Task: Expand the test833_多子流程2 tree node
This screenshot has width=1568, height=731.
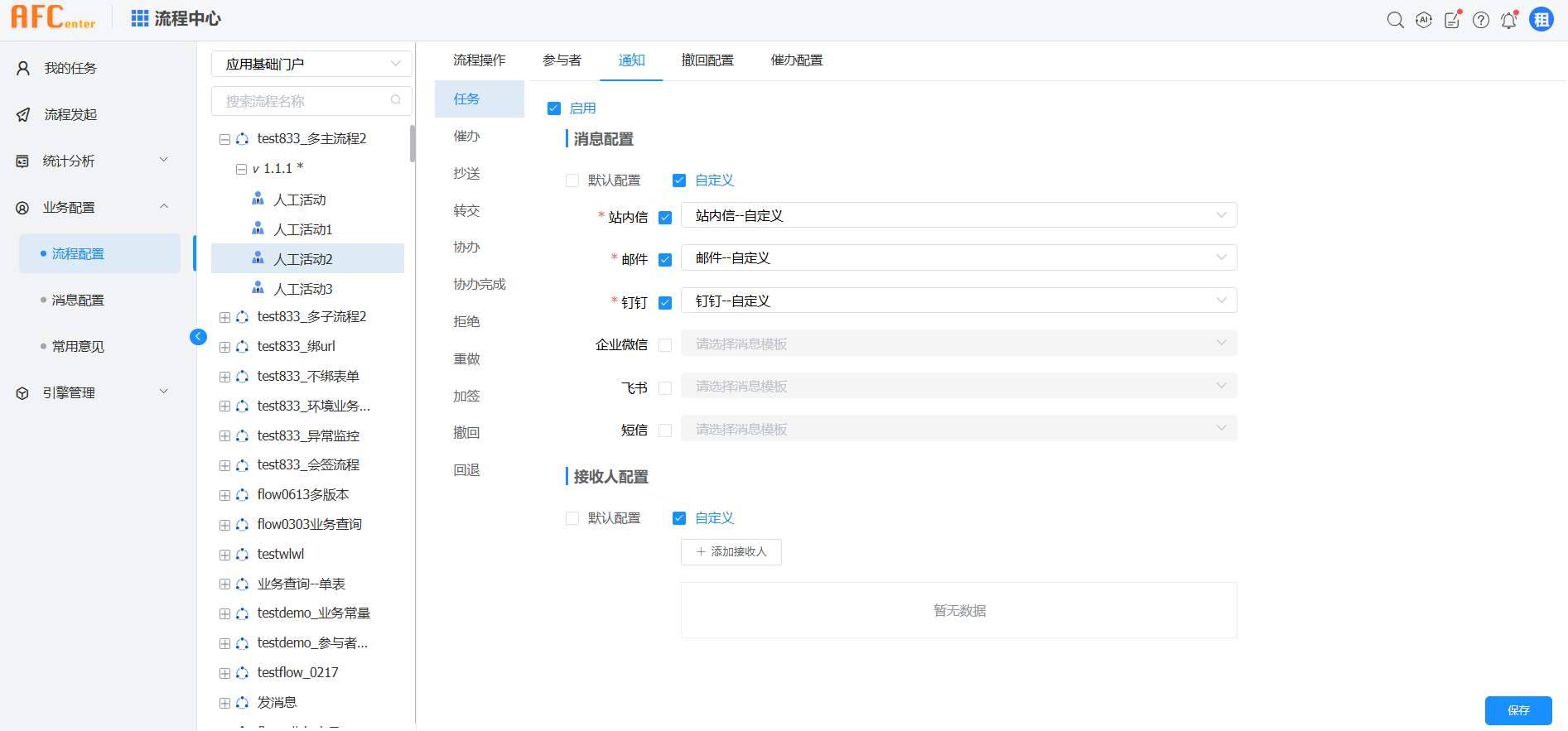Action: [x=224, y=317]
